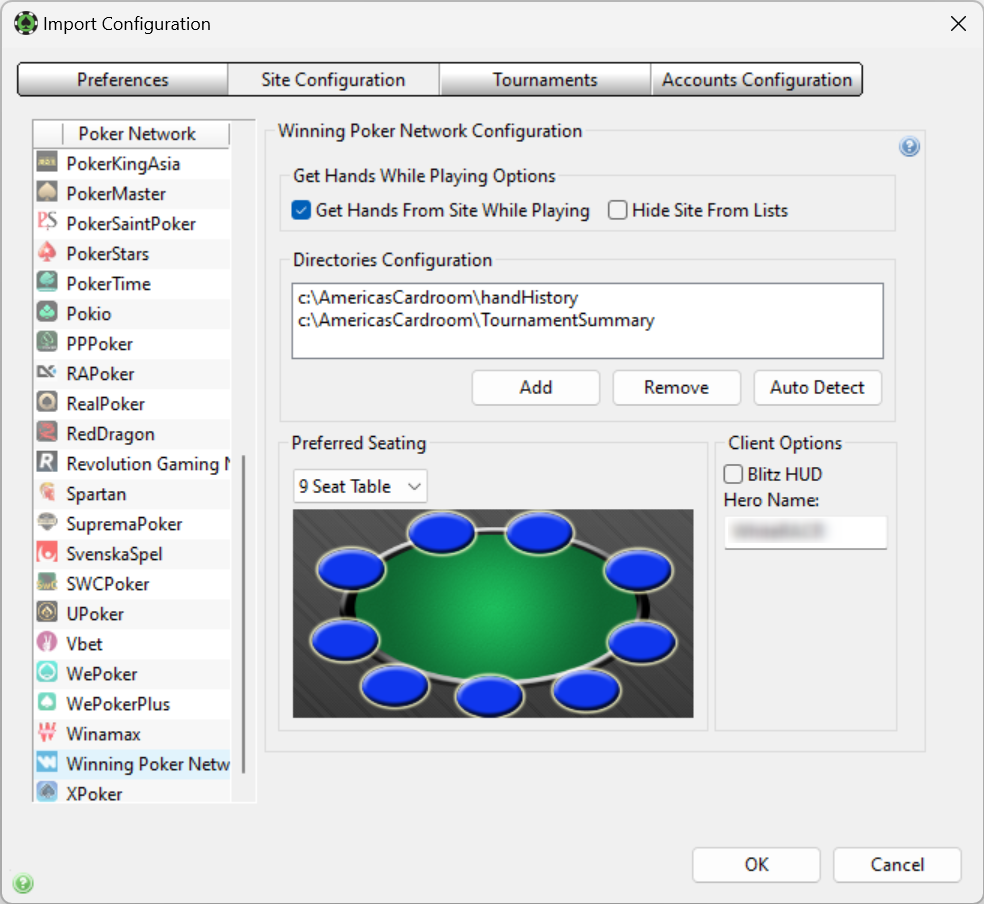Click the SupremaPoker site icon

click(47, 522)
